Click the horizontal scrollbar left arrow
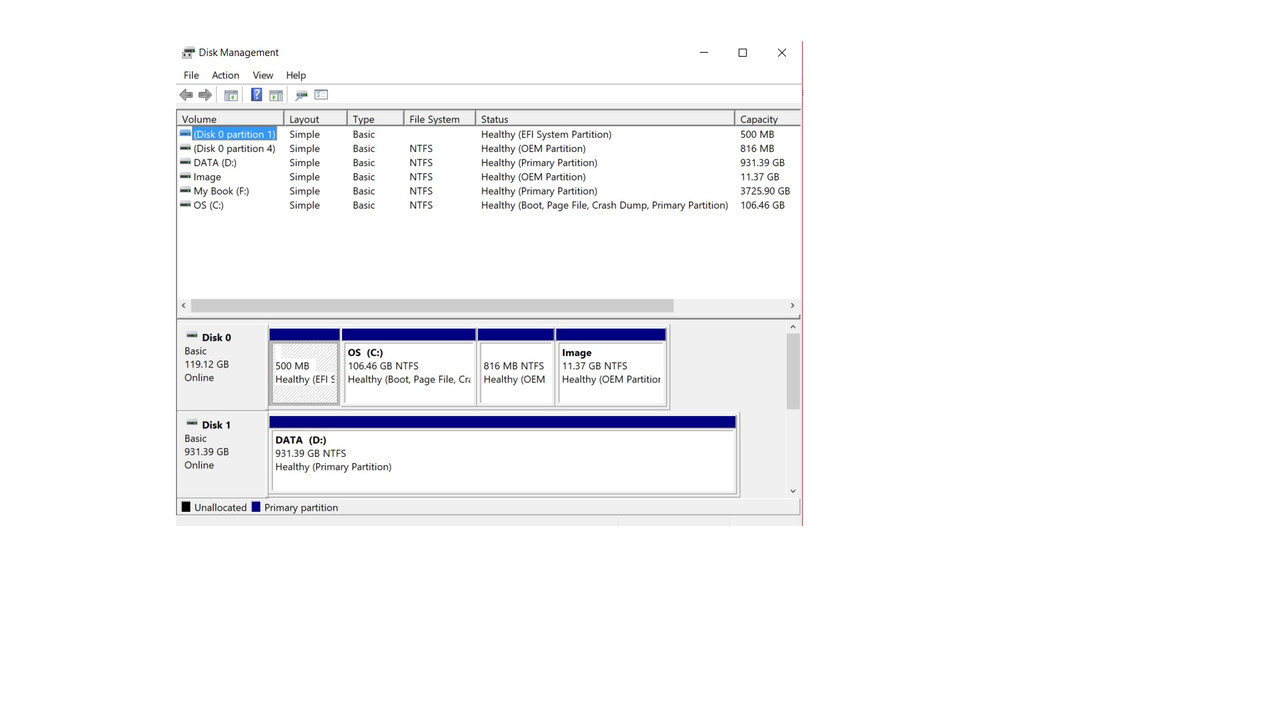 coord(183,305)
